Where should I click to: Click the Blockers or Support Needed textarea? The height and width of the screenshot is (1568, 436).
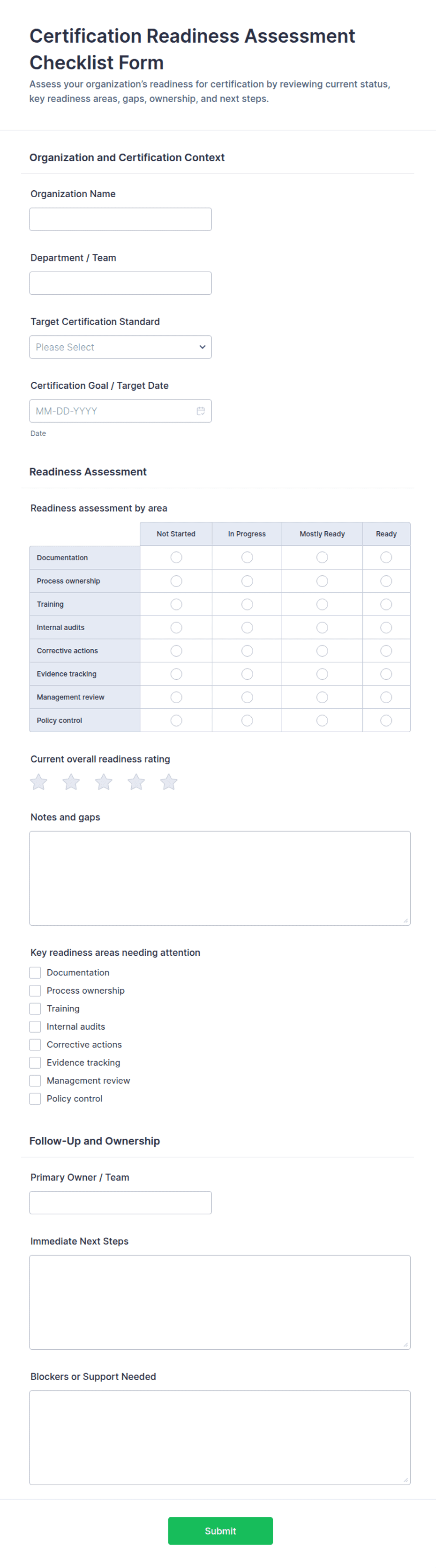point(220,1437)
